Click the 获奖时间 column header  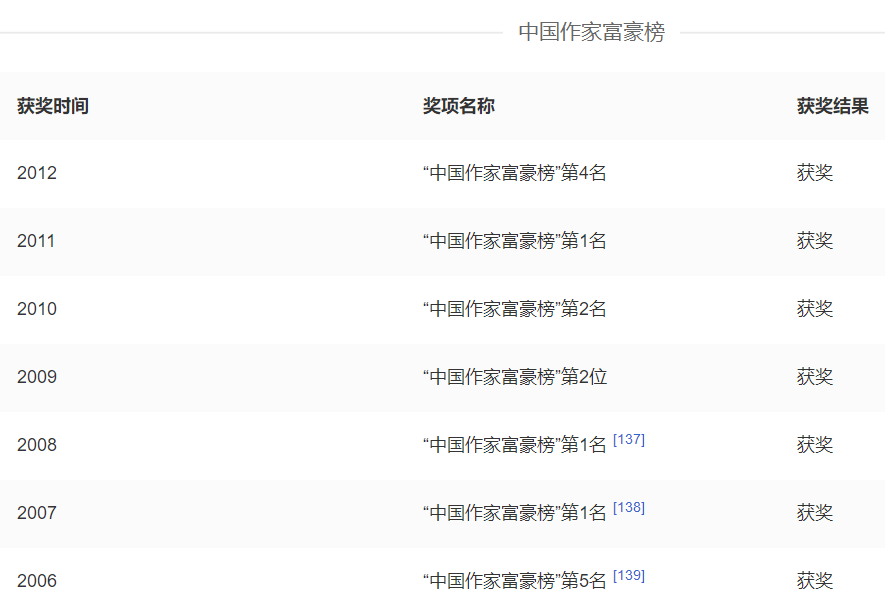(53, 106)
